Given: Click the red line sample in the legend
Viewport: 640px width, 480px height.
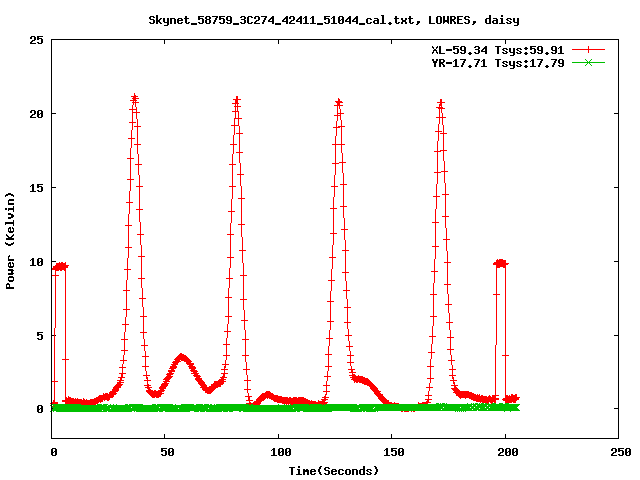Looking at the screenshot, I should (x=589, y=49).
